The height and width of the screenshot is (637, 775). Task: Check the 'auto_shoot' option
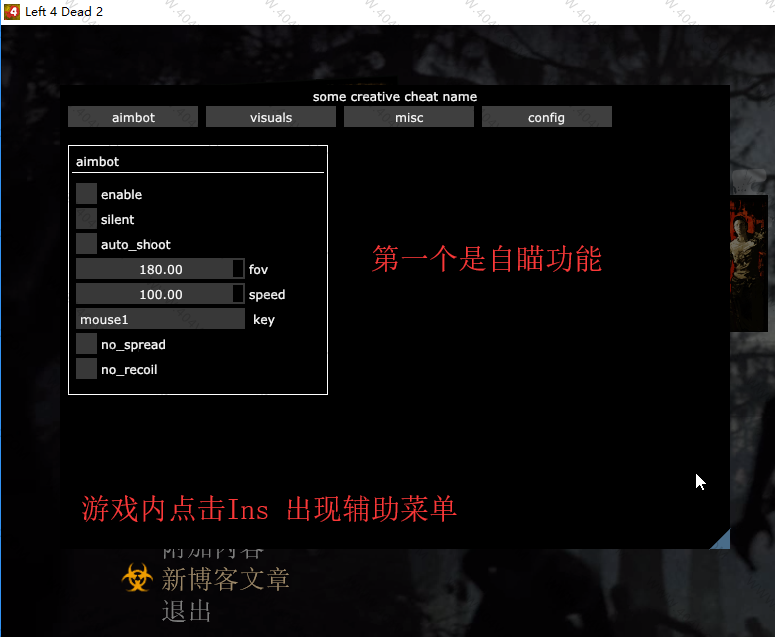tap(87, 244)
